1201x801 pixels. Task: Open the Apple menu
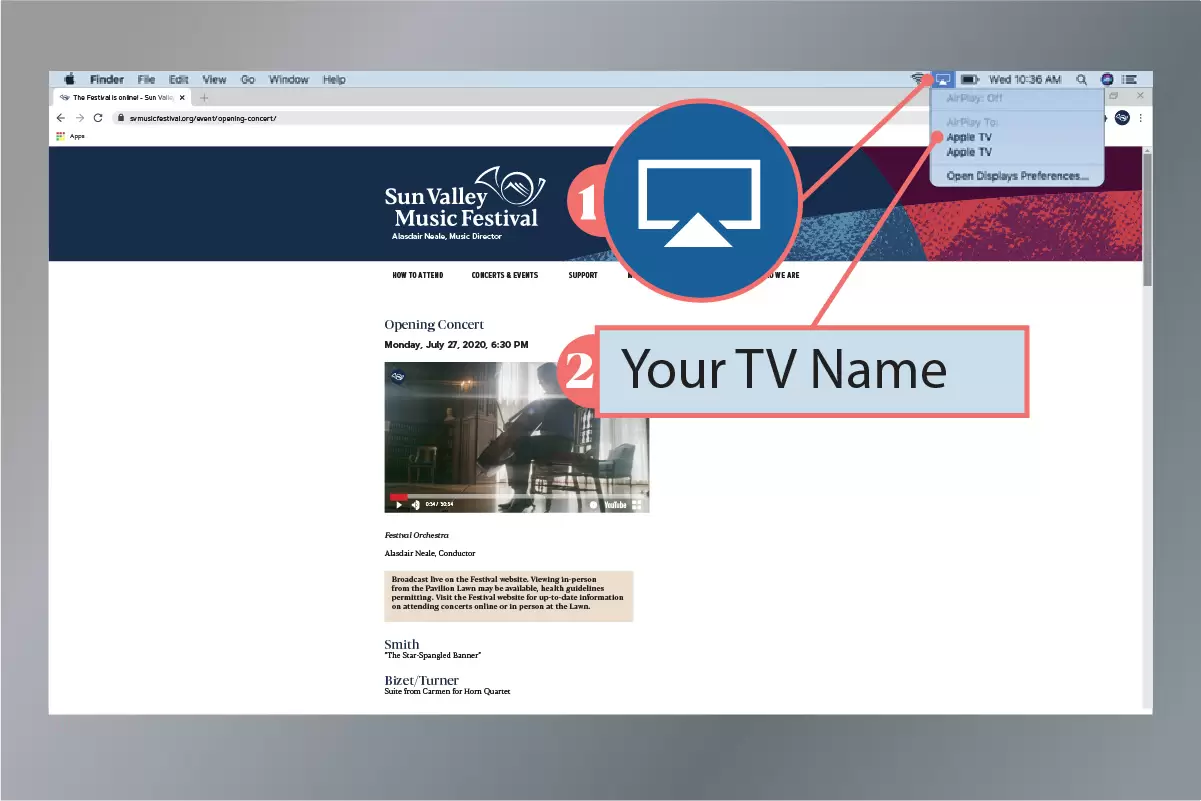[70, 80]
